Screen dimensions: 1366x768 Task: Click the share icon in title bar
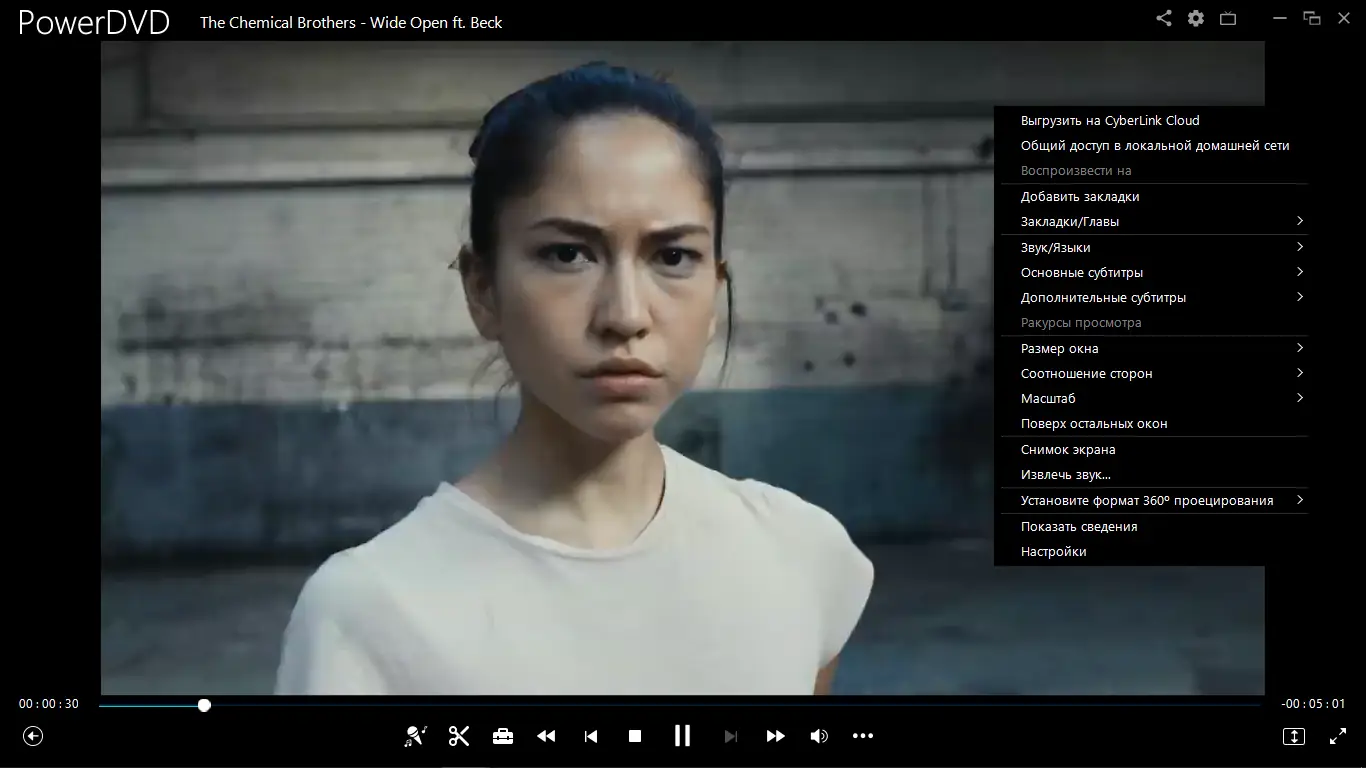click(1164, 18)
